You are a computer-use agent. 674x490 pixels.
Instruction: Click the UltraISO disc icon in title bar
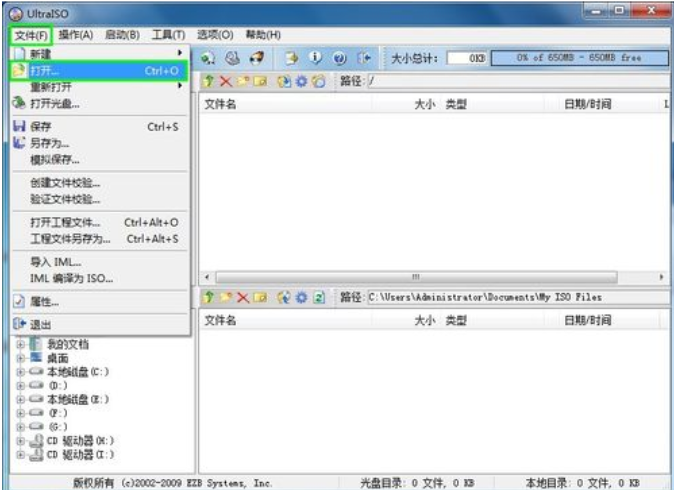pos(15,13)
